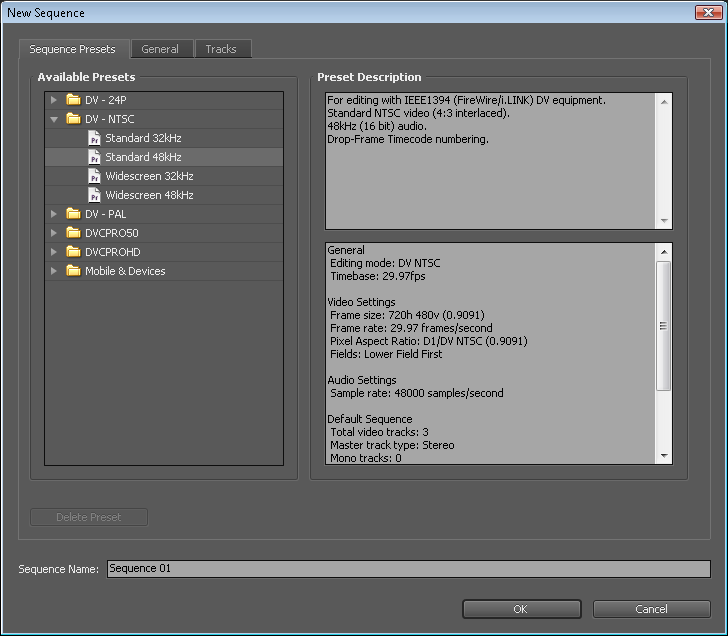The image size is (728, 636).
Task: Select the Widescreen 48kHz preset label
Action: (x=149, y=195)
